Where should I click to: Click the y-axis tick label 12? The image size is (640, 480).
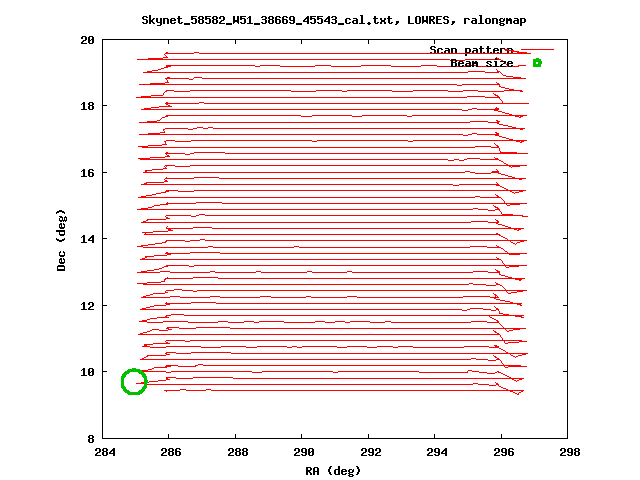coord(87,306)
